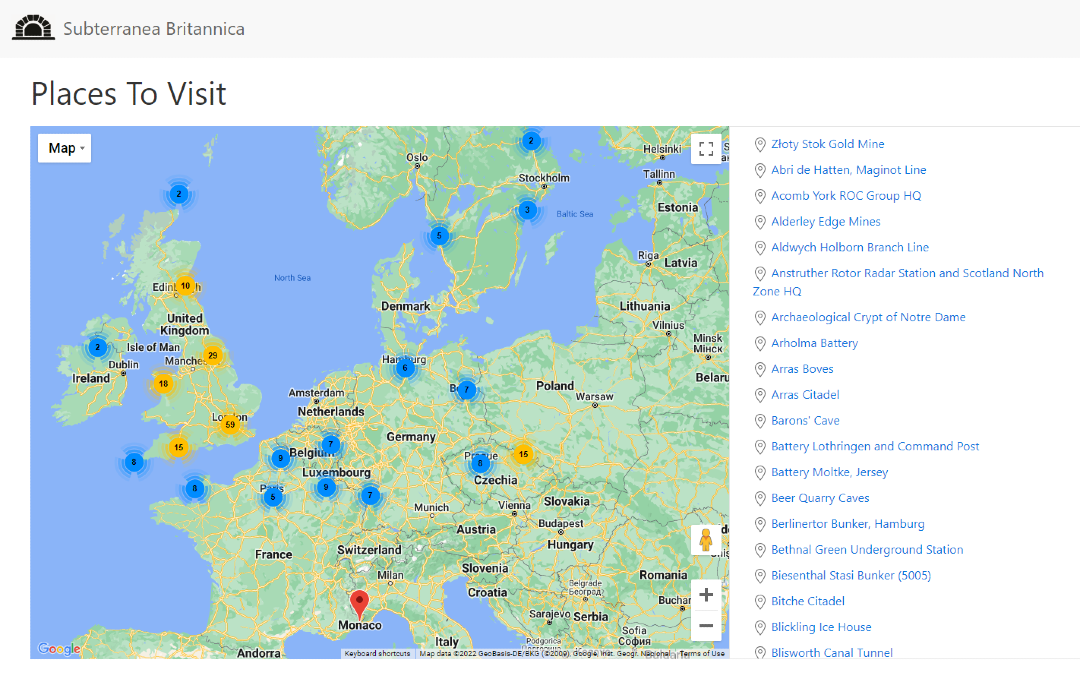Click the blue cluster of 9 near Luxembourg
This screenshot has width=1080, height=682.
coord(325,488)
